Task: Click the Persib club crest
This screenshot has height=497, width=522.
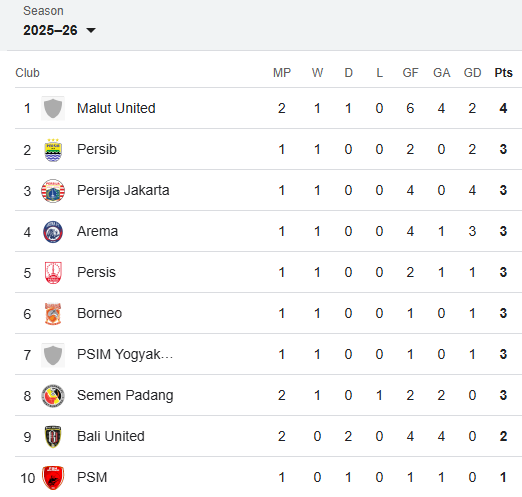Action: point(53,150)
